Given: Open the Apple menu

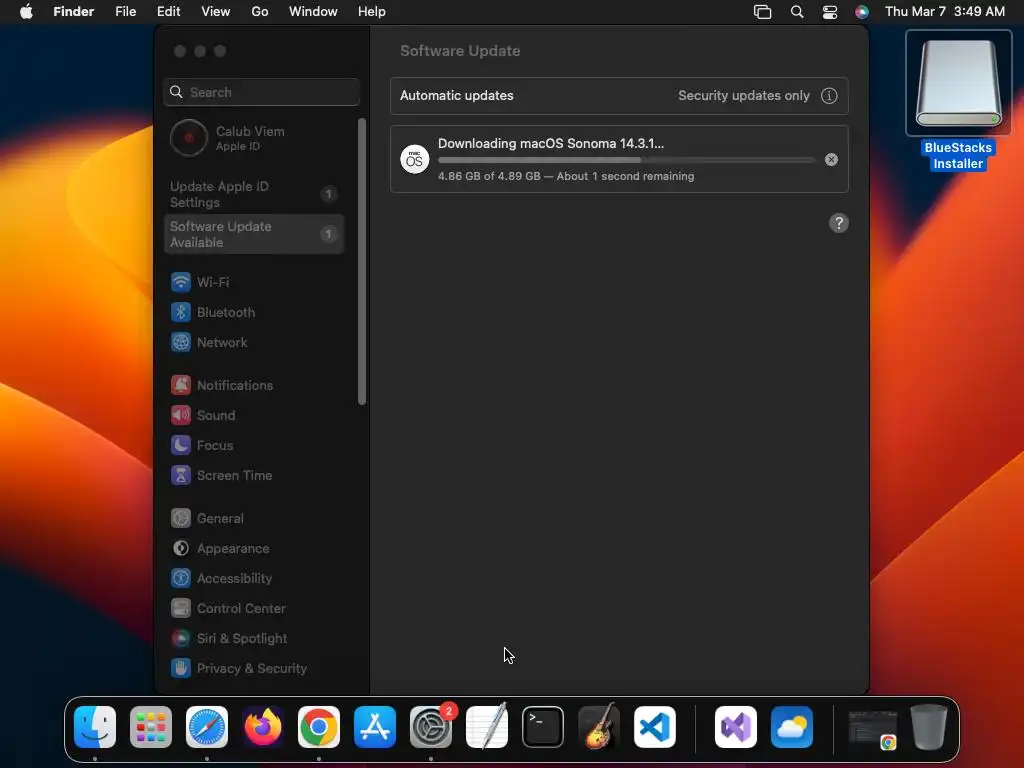Looking at the screenshot, I should [x=26, y=12].
